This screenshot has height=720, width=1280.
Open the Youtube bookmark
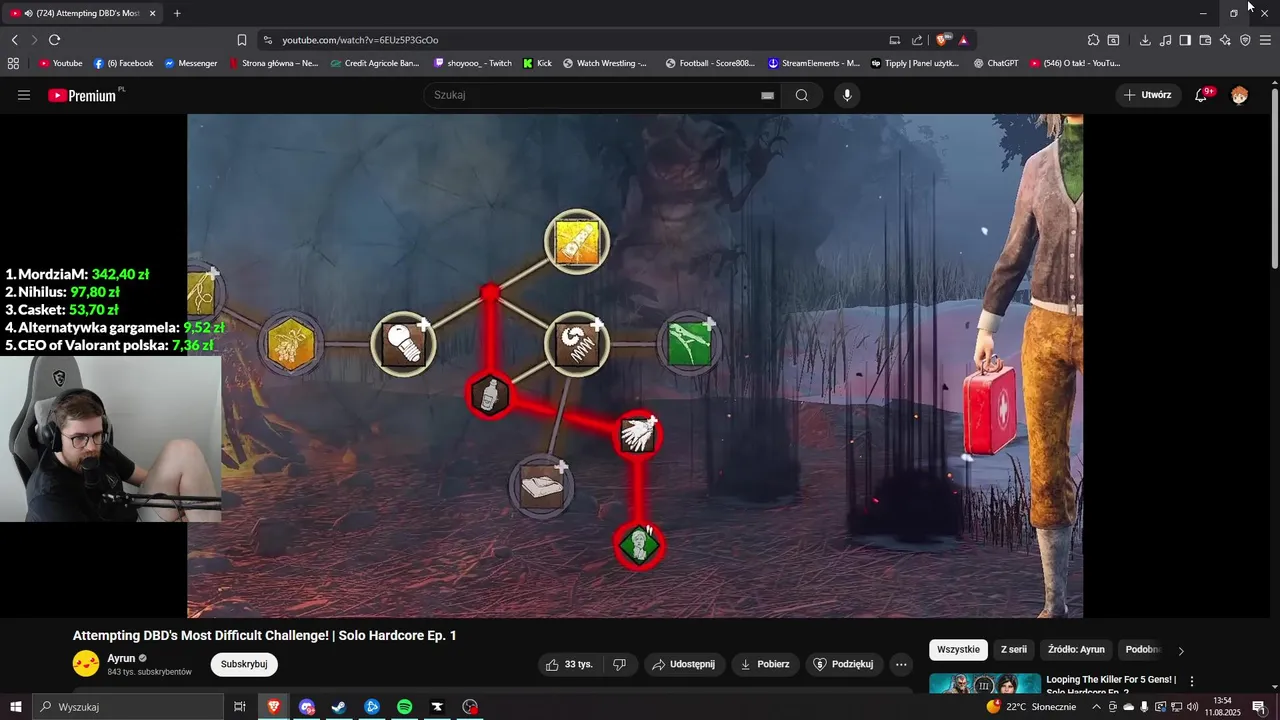[x=61, y=63]
